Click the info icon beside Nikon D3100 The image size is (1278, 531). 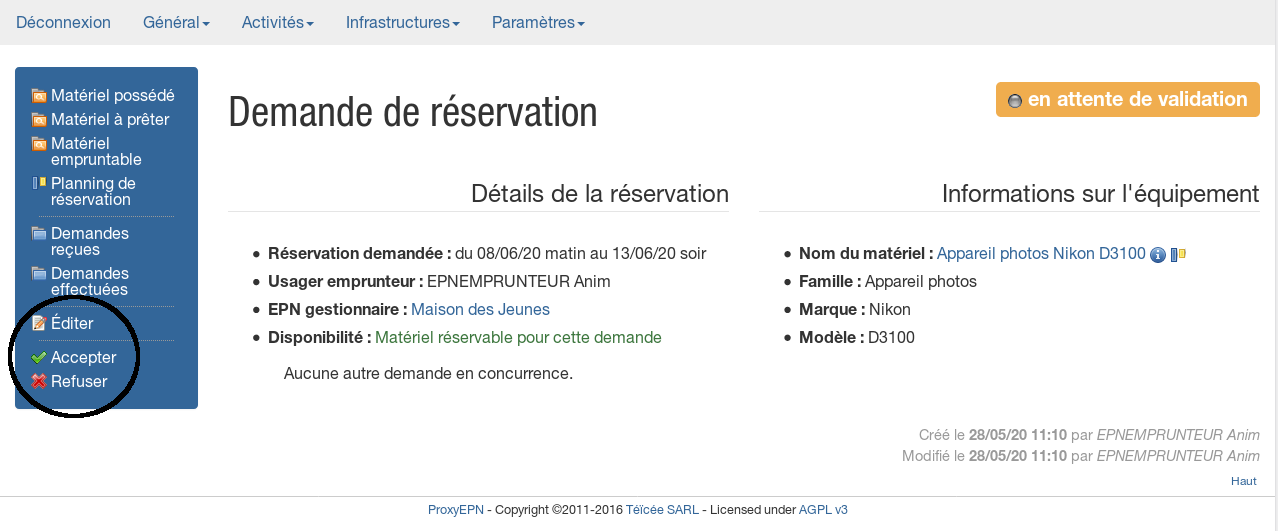click(1158, 255)
